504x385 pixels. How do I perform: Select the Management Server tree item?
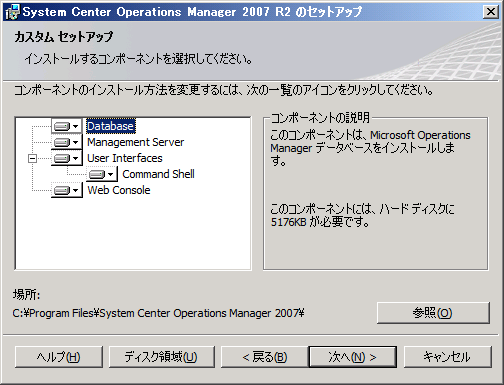click(x=135, y=142)
